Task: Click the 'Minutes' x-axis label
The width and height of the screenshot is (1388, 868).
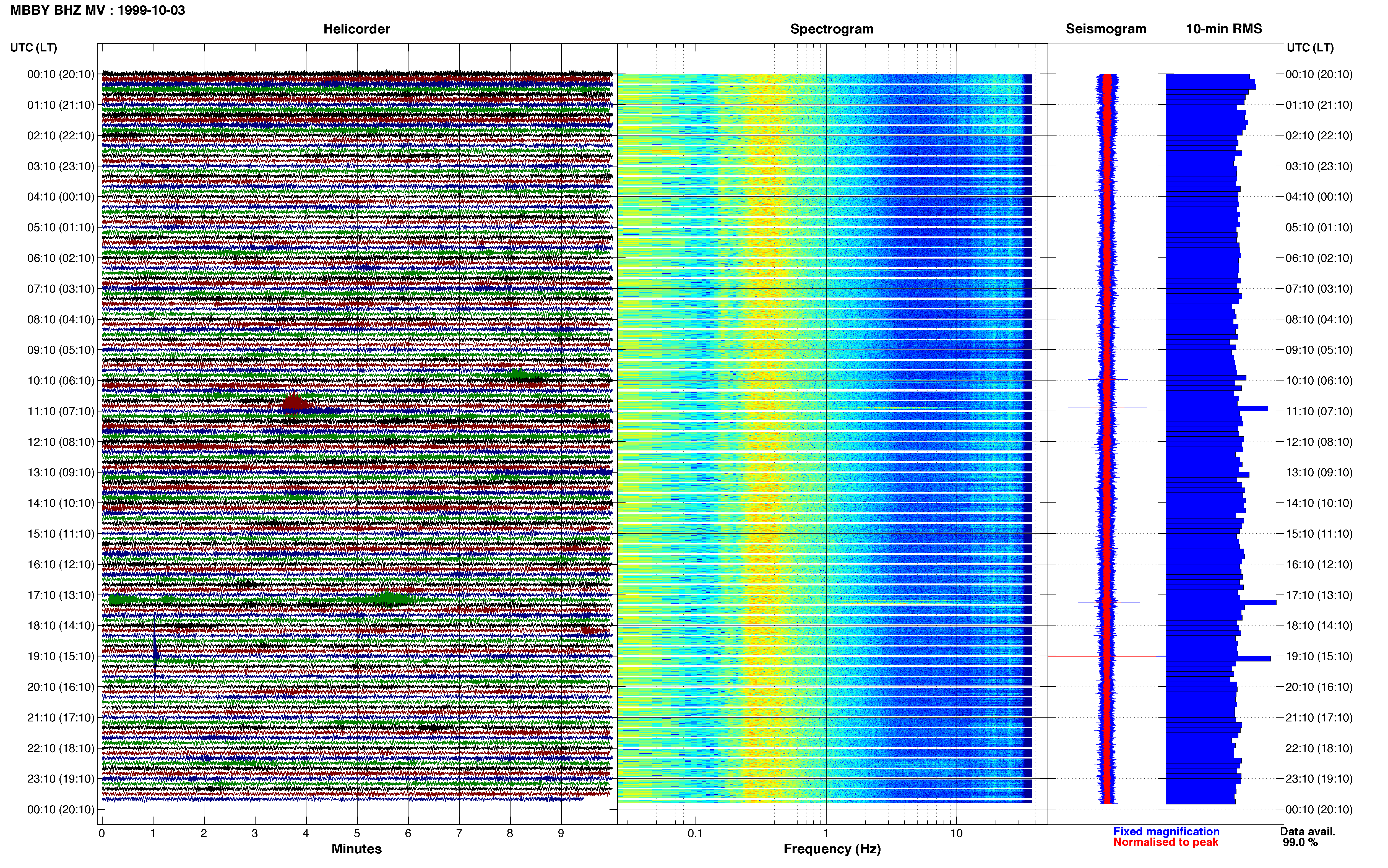Action: click(356, 849)
